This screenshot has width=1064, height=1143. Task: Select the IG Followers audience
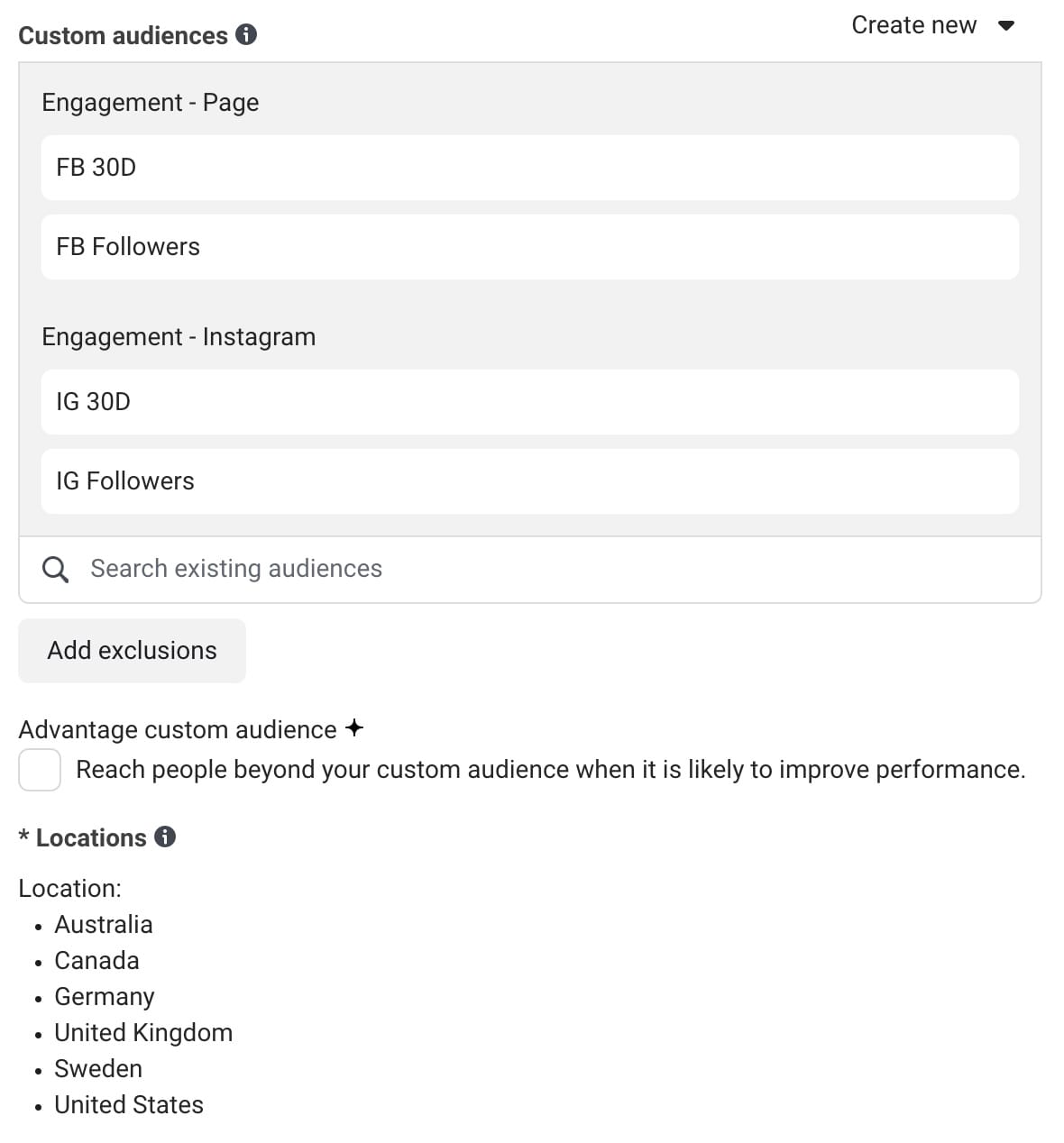529,481
